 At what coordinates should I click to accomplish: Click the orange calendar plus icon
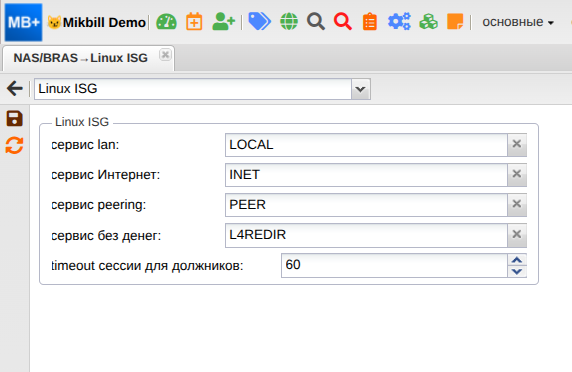click(194, 22)
